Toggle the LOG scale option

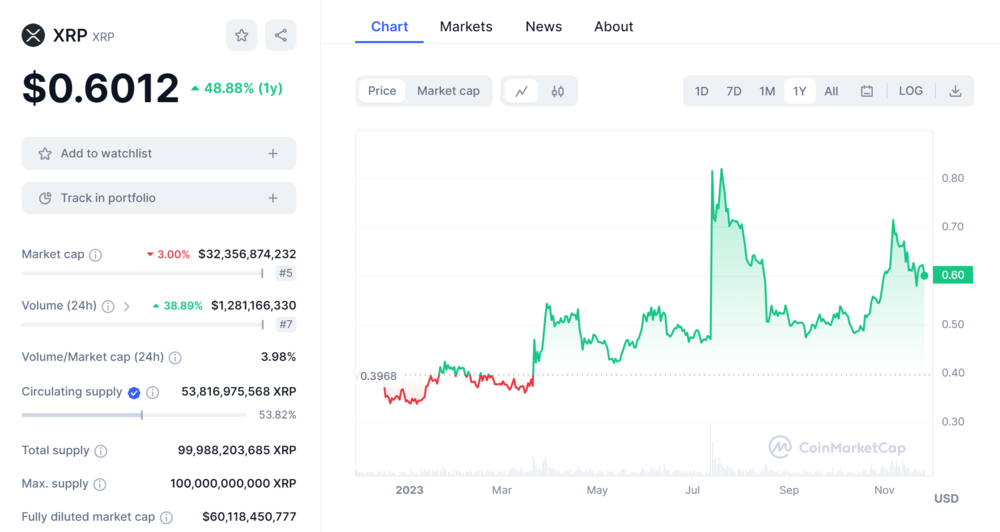(x=910, y=91)
